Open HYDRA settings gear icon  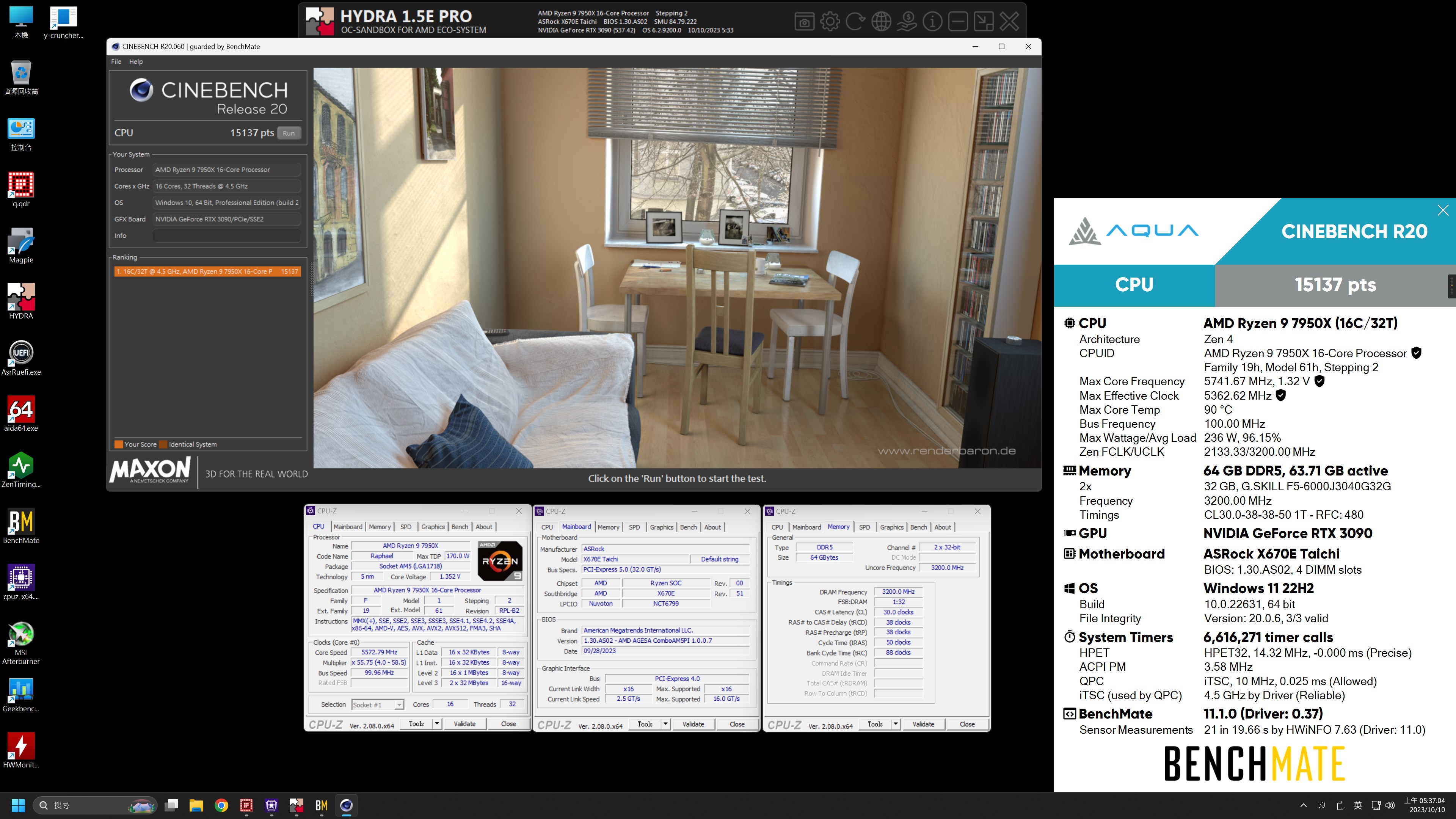point(830,22)
